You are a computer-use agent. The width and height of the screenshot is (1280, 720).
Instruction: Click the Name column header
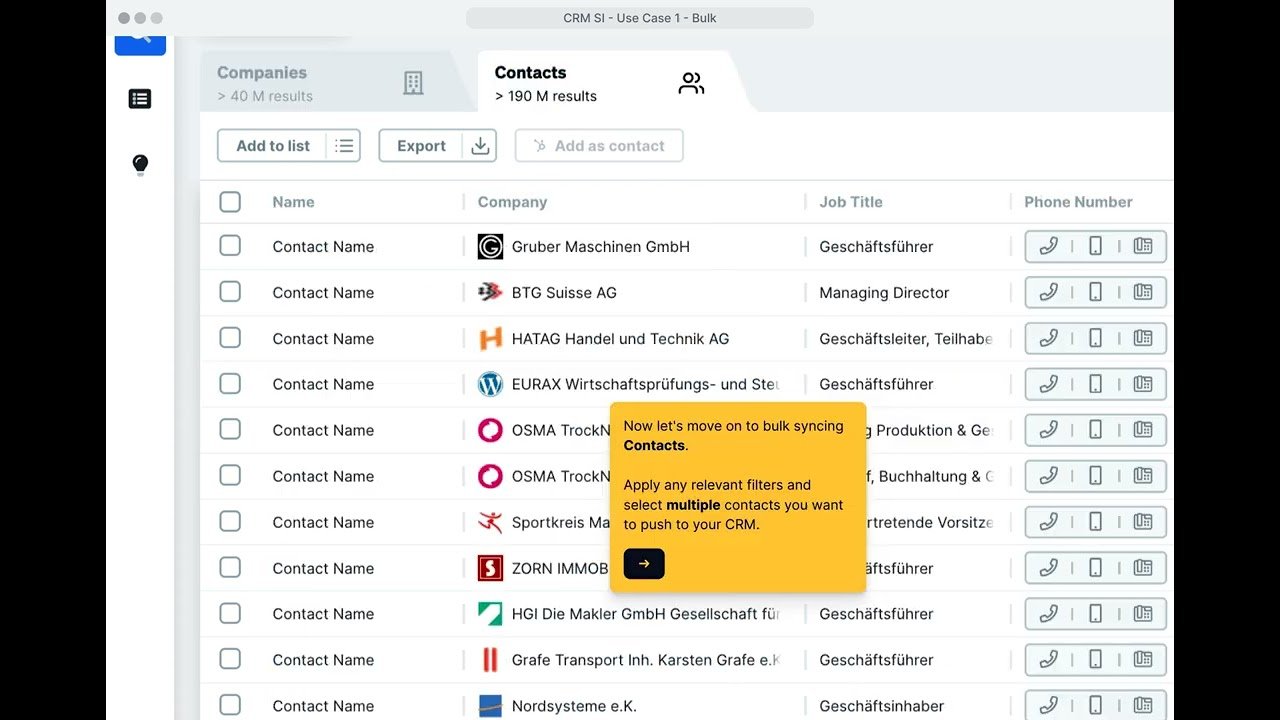[x=293, y=202]
